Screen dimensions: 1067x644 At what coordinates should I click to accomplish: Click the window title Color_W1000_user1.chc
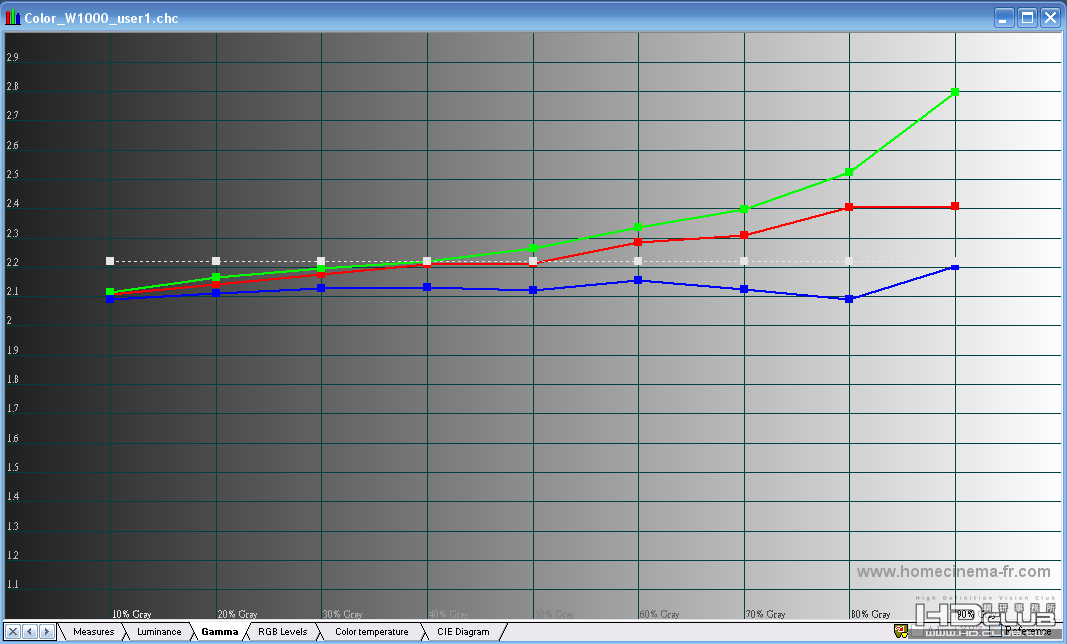pos(101,18)
